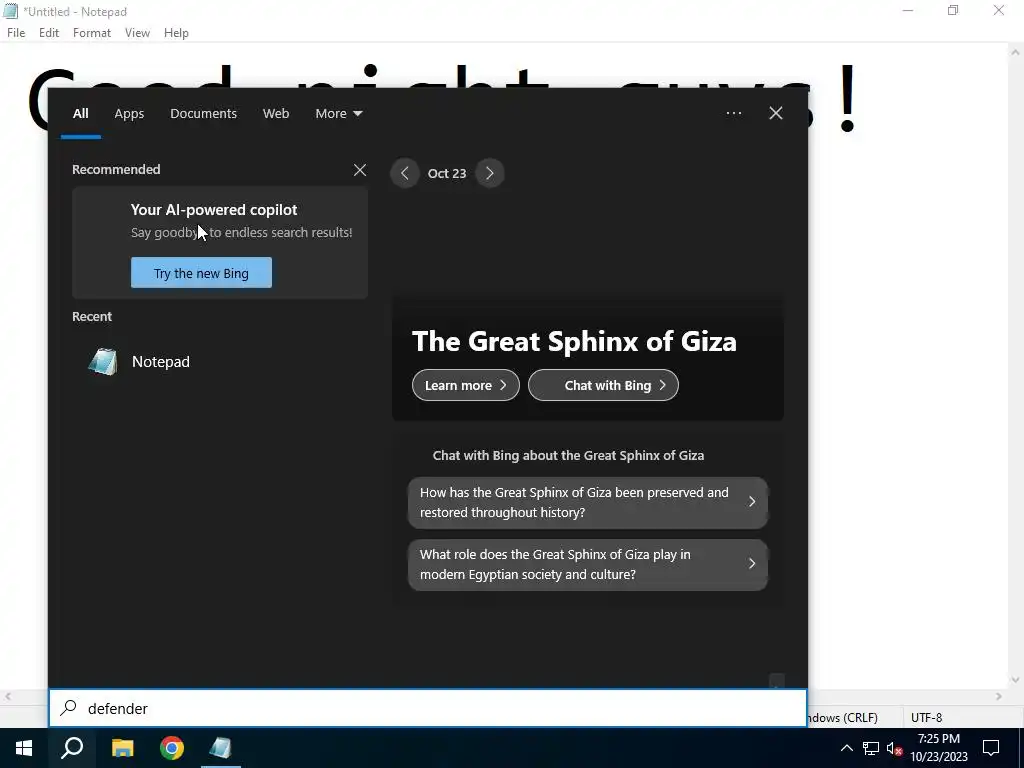The width and height of the screenshot is (1024, 768).
Task: Dismiss the Recommended section
Action: click(360, 170)
